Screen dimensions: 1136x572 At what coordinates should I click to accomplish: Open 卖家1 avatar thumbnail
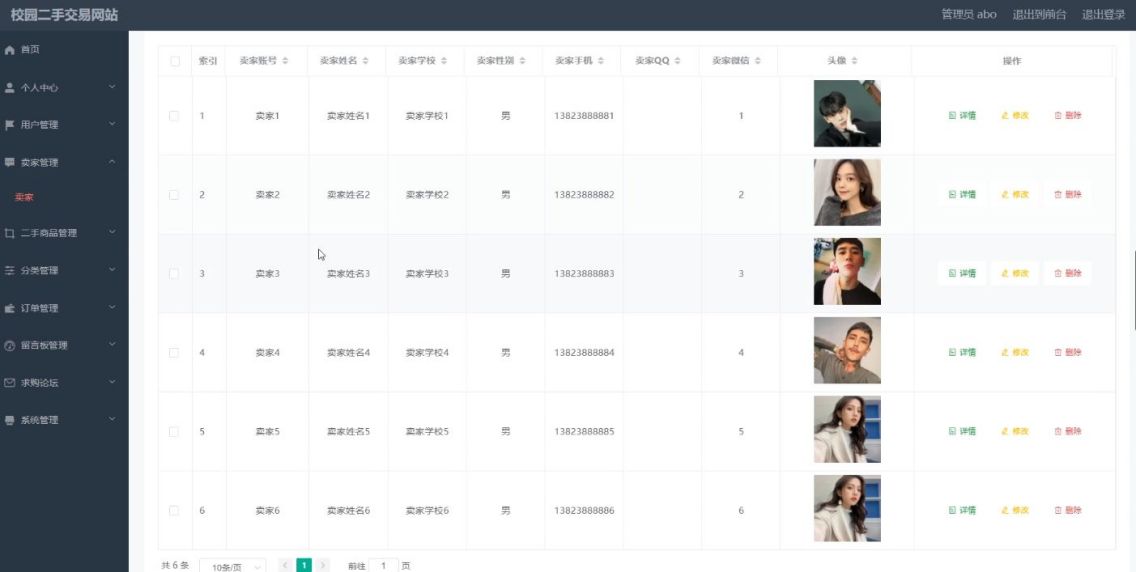[x=847, y=114]
